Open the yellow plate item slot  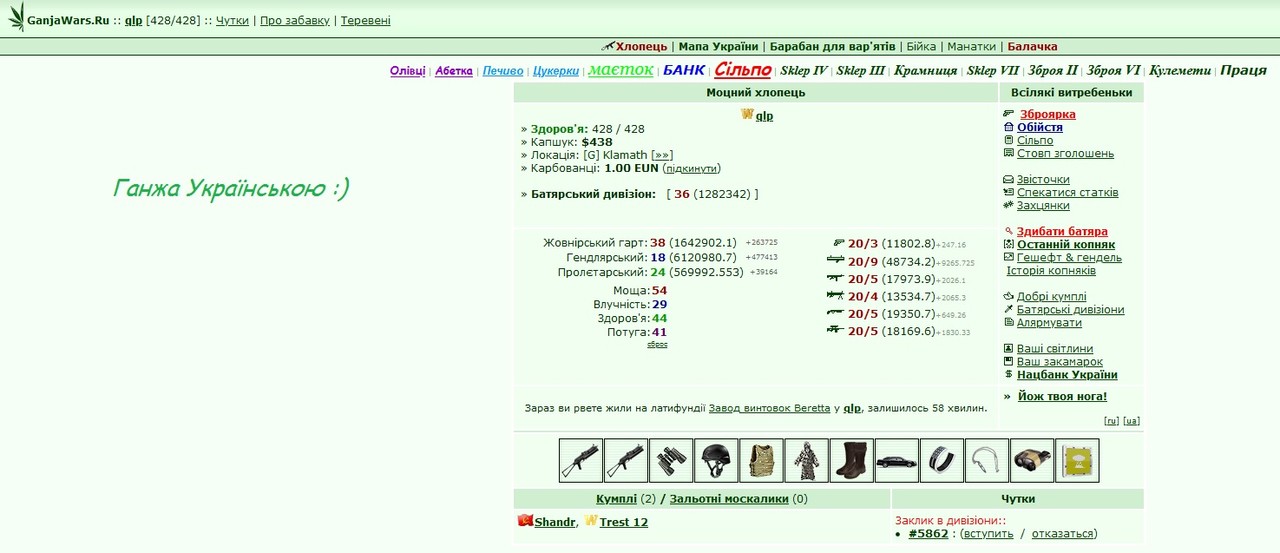pyautogui.click(x=1077, y=460)
